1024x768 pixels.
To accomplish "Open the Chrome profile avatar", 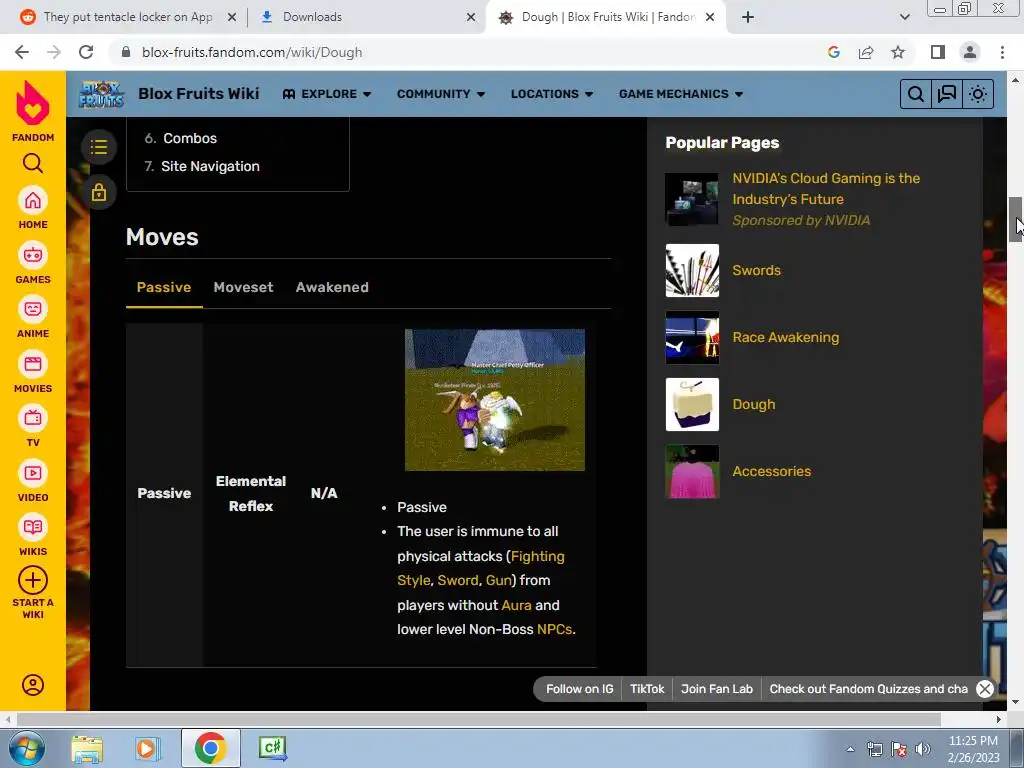I will point(970,52).
